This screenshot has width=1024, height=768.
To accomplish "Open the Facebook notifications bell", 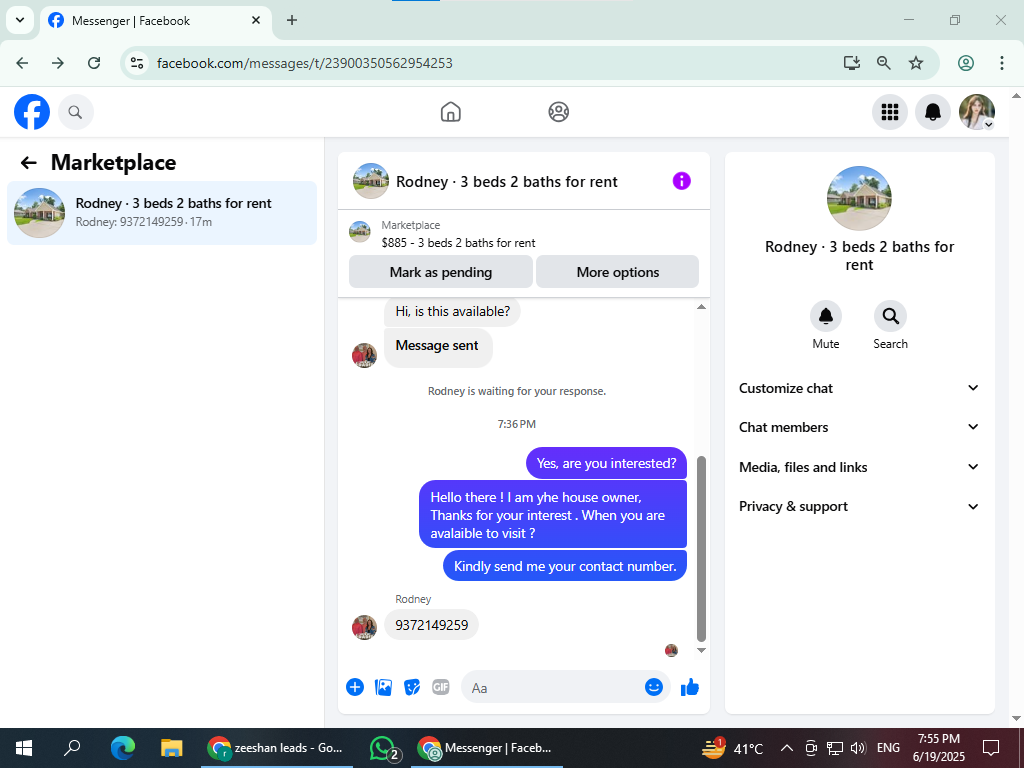I will click(933, 112).
